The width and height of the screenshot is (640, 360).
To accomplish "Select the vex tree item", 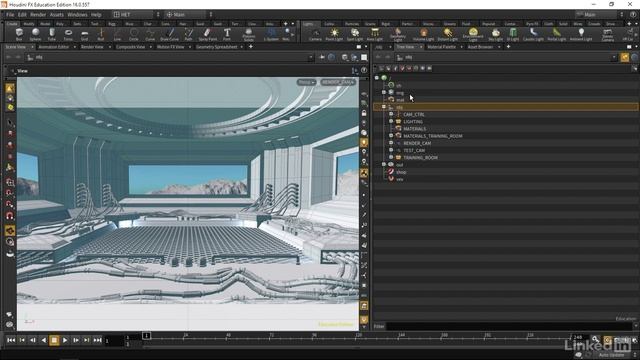I will pos(400,179).
